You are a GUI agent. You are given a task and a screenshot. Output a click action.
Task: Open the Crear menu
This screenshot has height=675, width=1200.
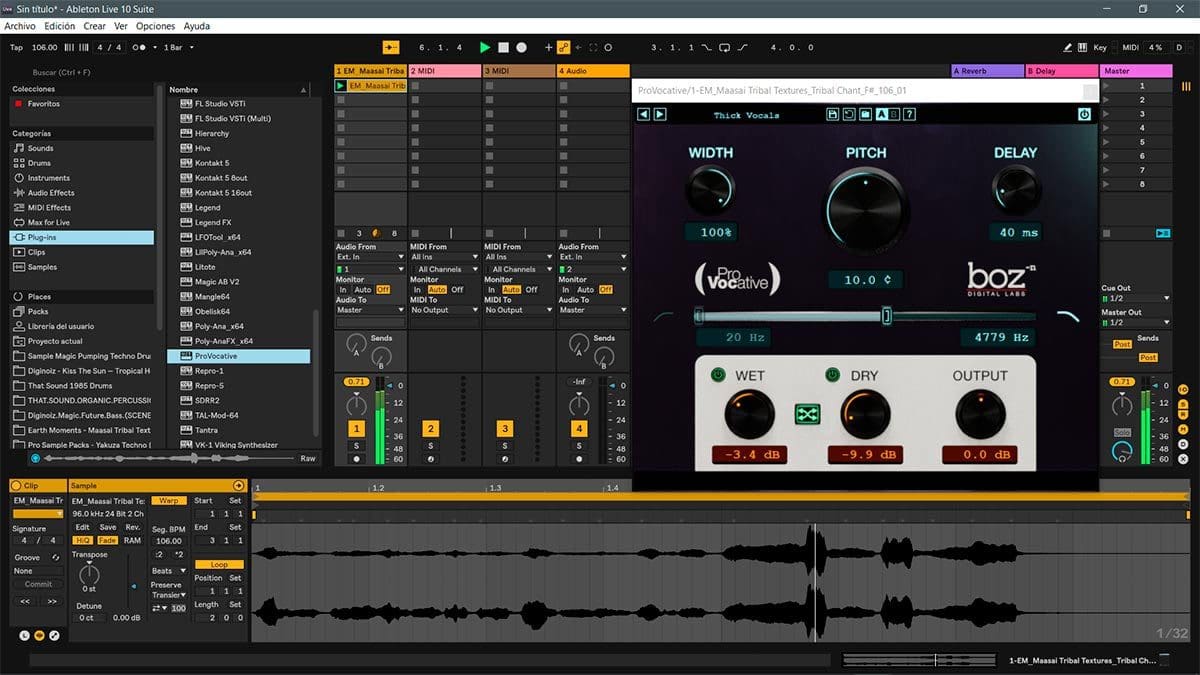click(x=95, y=26)
